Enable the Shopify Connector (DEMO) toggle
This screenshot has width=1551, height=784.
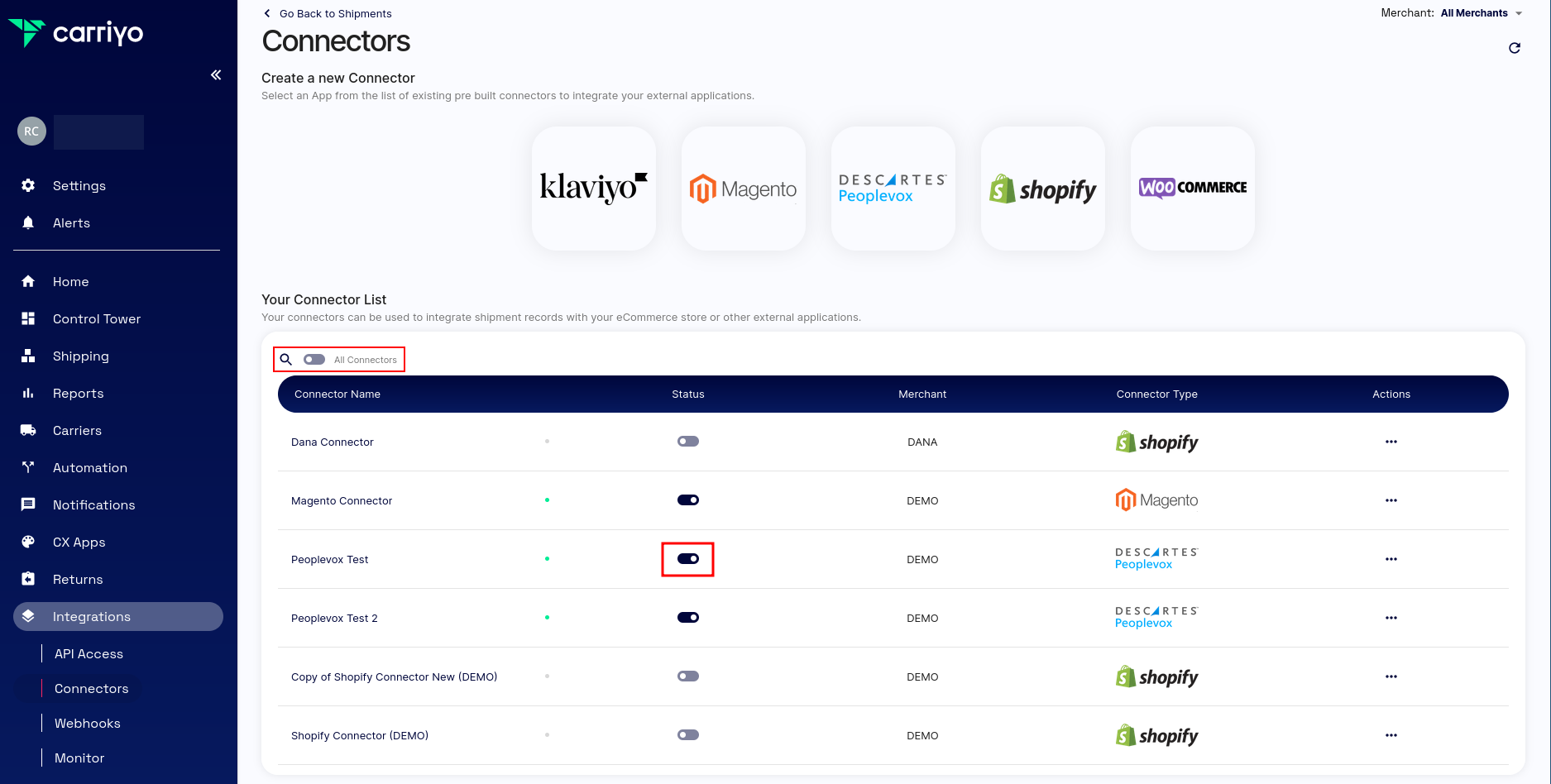point(688,735)
